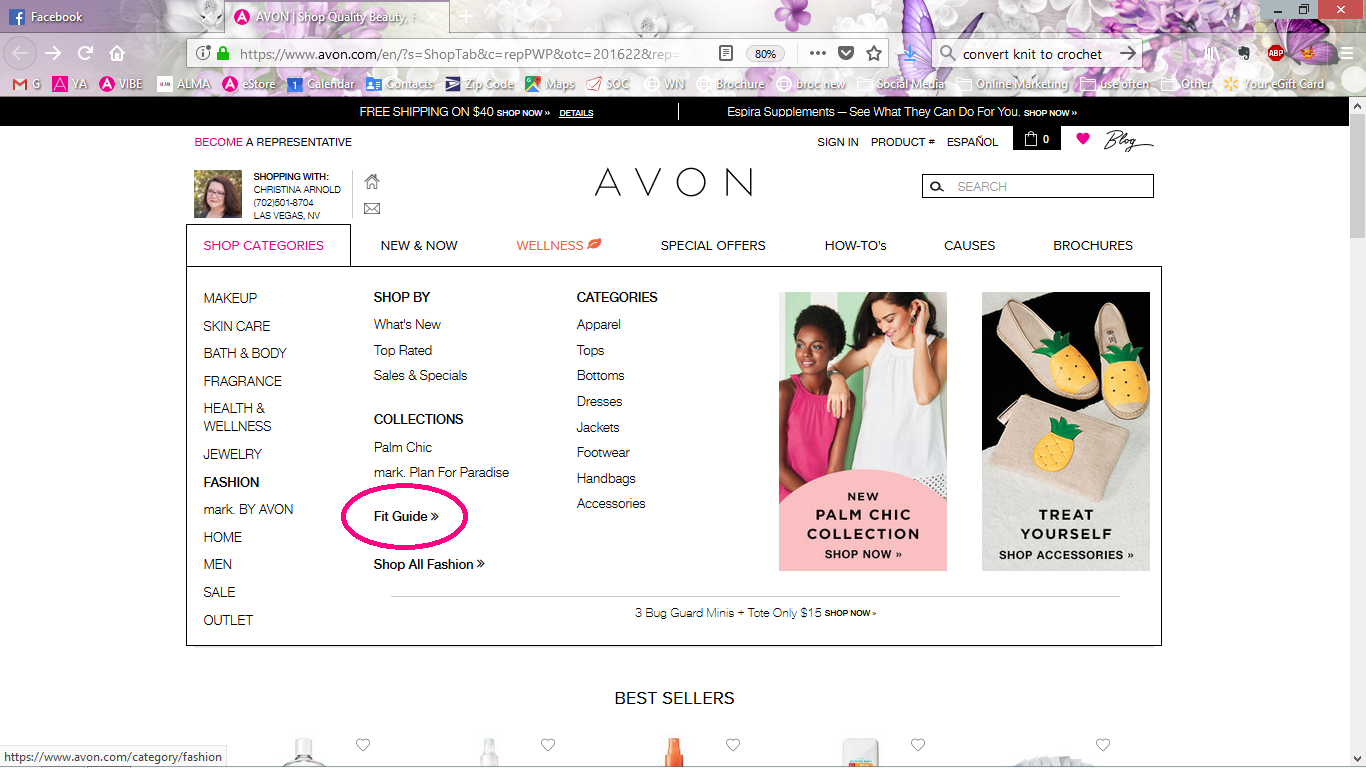
Task: Select the JEWELRY category
Action: (233, 454)
